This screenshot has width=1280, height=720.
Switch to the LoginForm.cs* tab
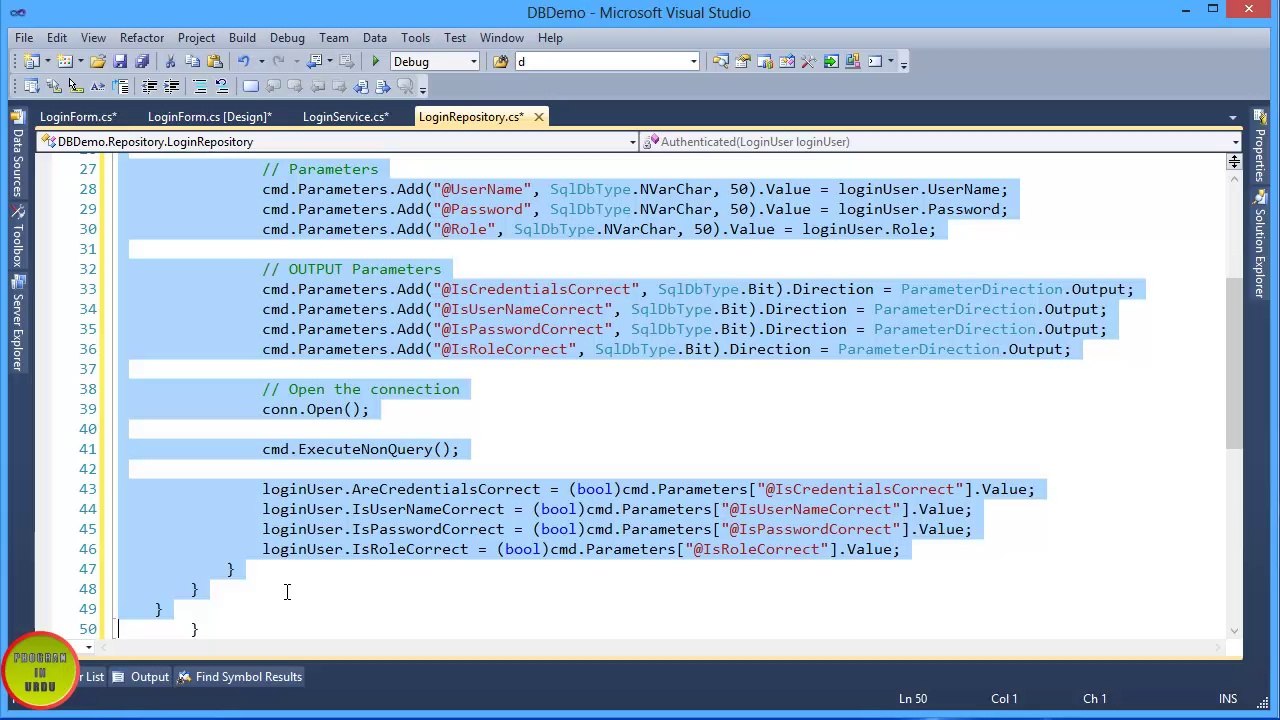(78, 117)
